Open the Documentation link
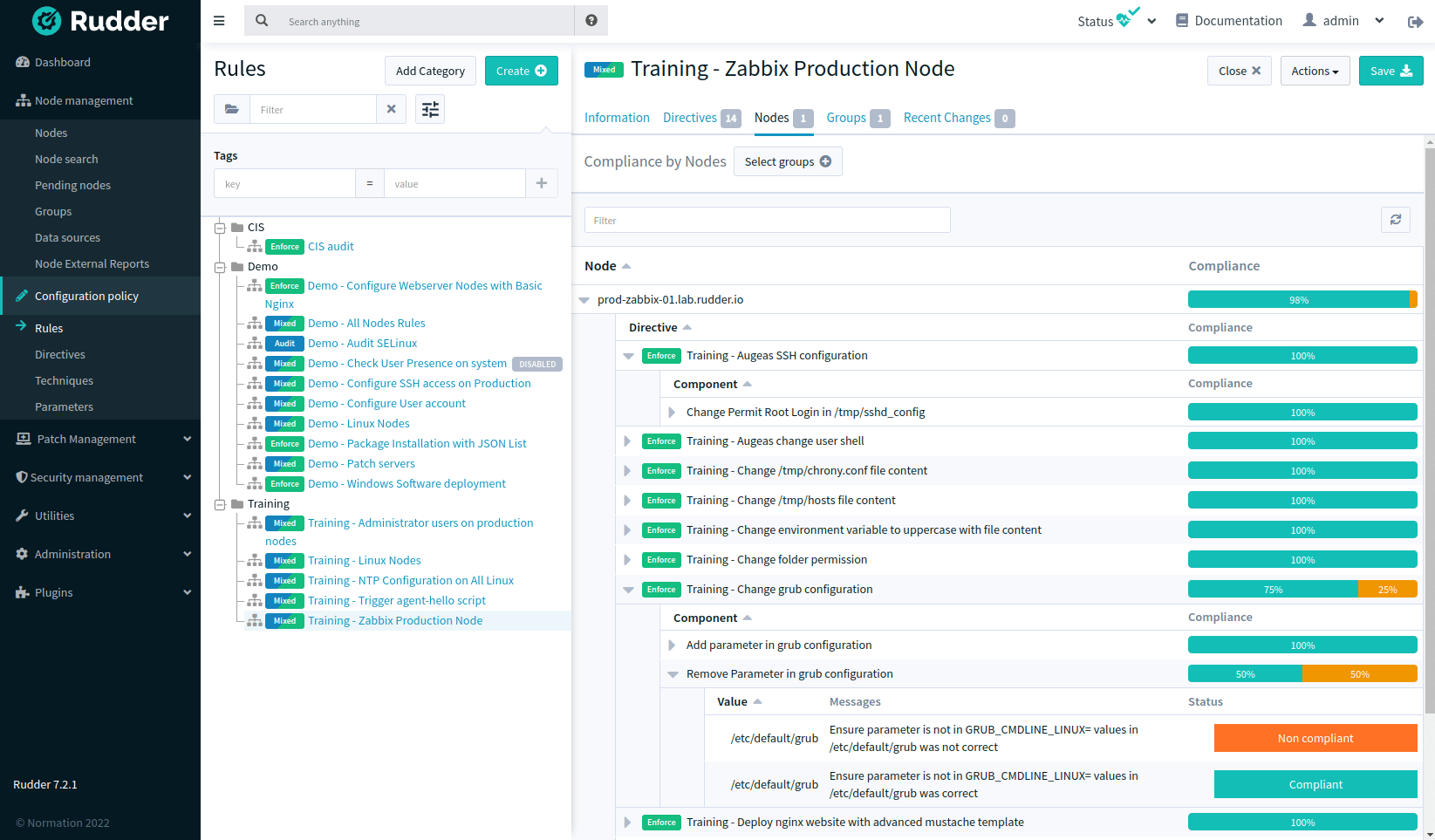This screenshot has width=1435, height=840. 1228,21
